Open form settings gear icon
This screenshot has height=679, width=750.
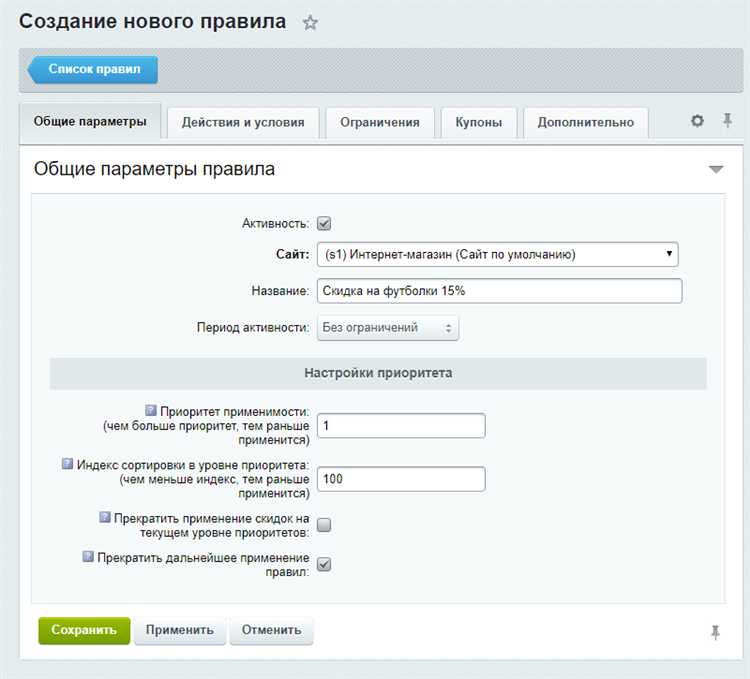point(697,120)
